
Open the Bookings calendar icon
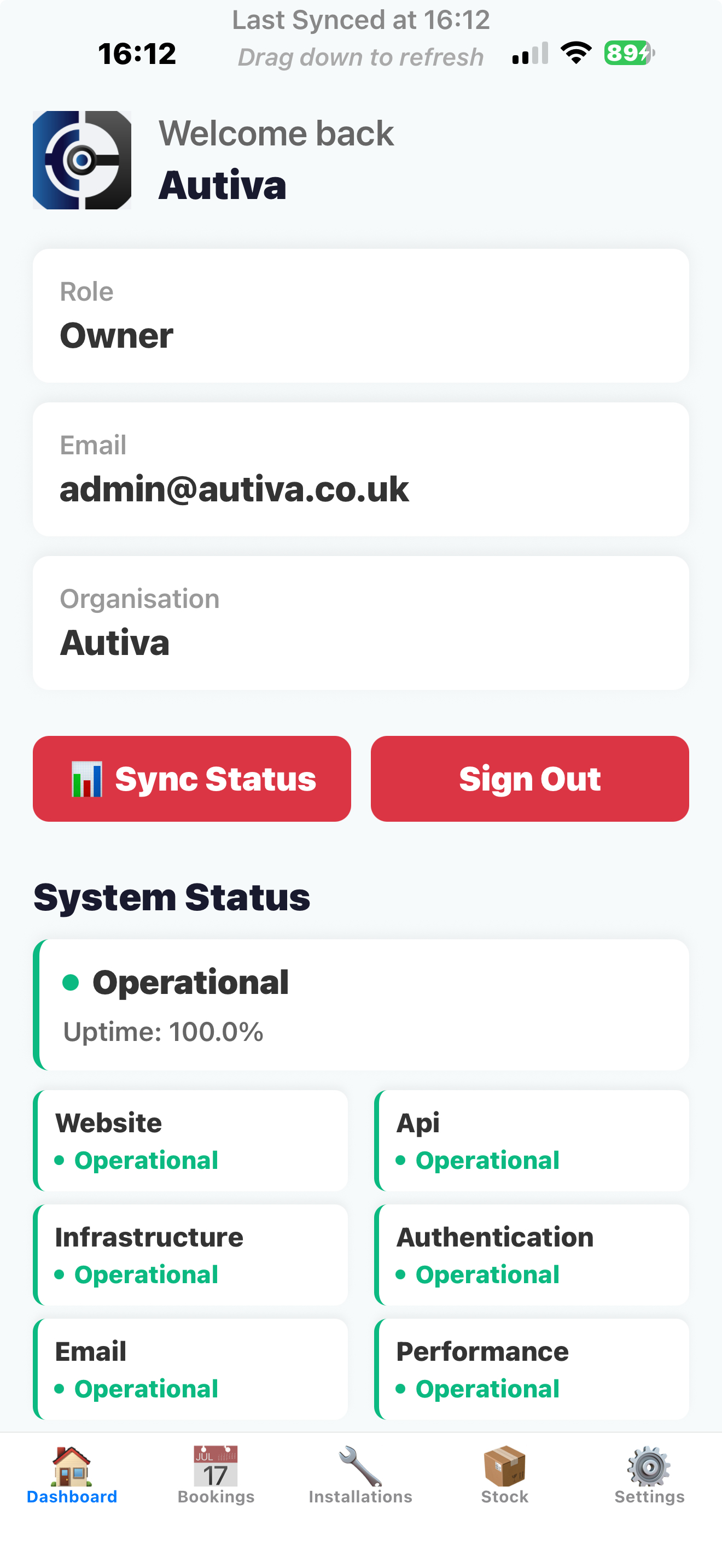point(216,1466)
